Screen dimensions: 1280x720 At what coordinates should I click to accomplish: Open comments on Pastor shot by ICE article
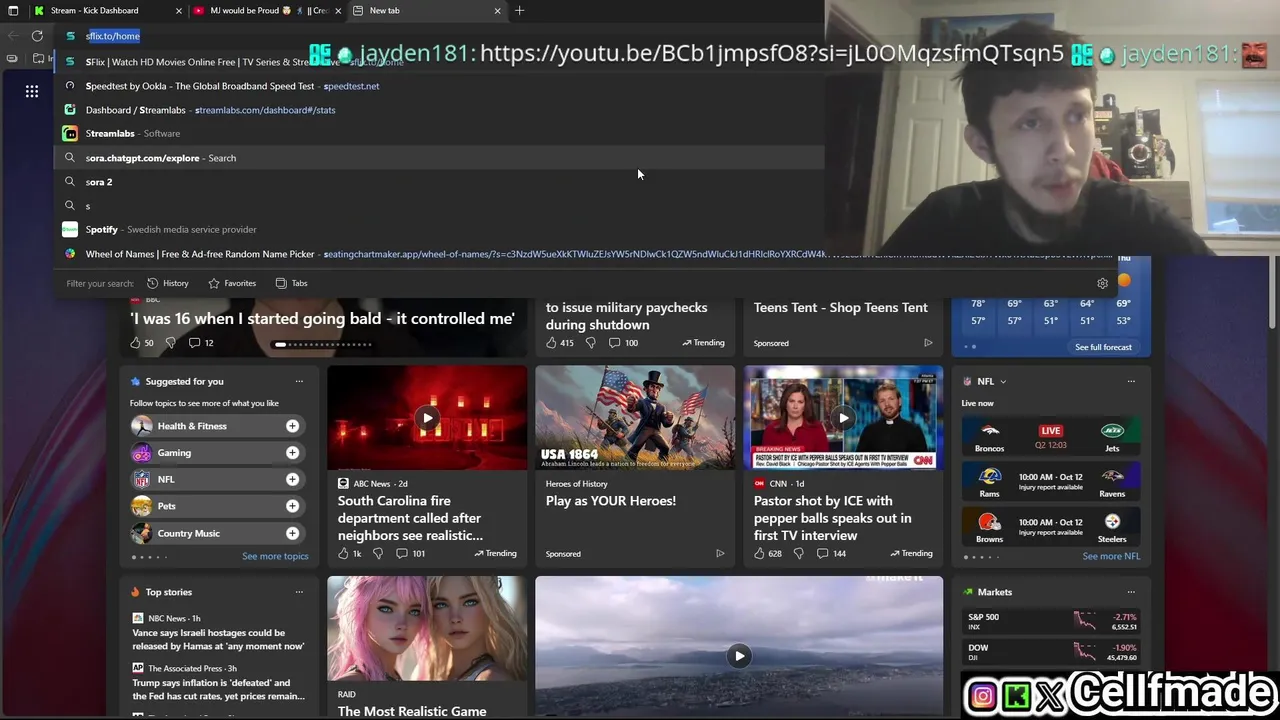[x=831, y=553]
